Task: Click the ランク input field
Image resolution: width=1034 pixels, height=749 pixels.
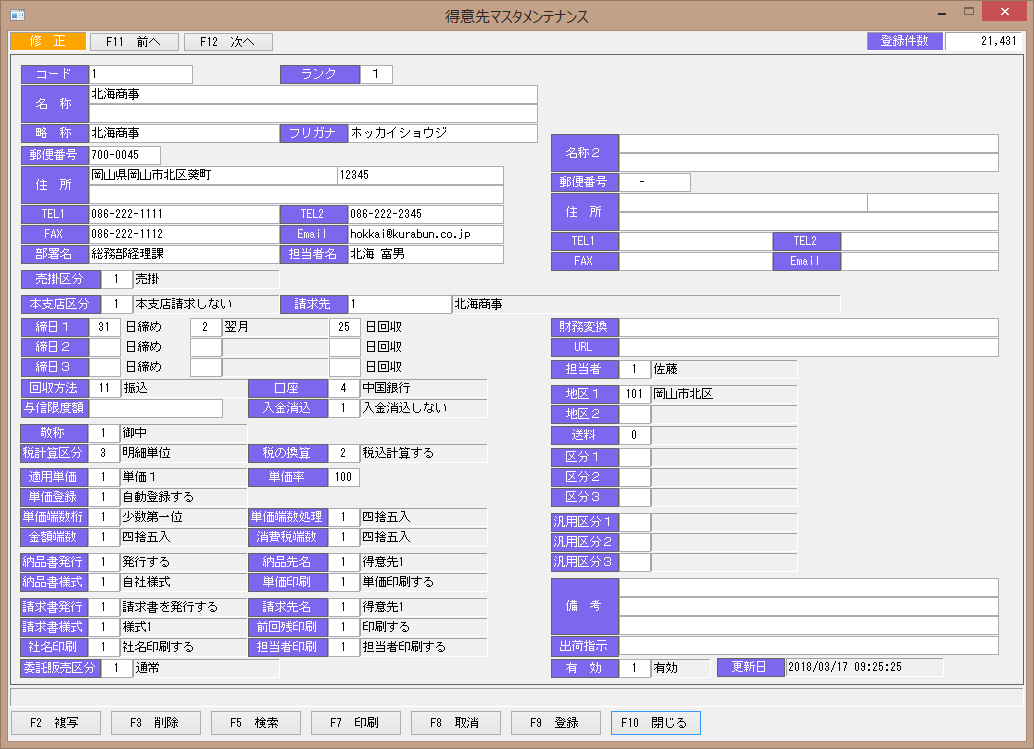Action: point(376,75)
